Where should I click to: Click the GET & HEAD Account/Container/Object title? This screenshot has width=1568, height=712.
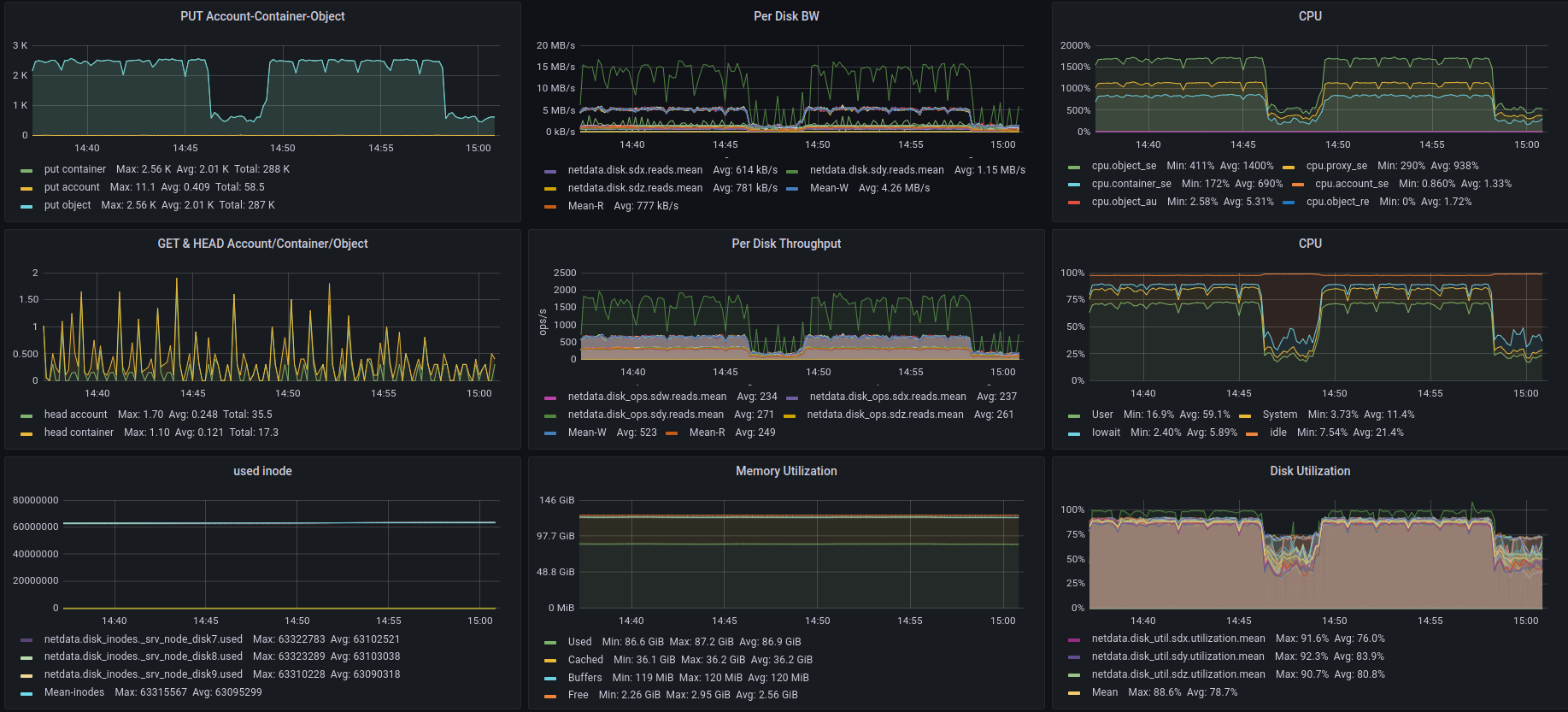pos(262,244)
